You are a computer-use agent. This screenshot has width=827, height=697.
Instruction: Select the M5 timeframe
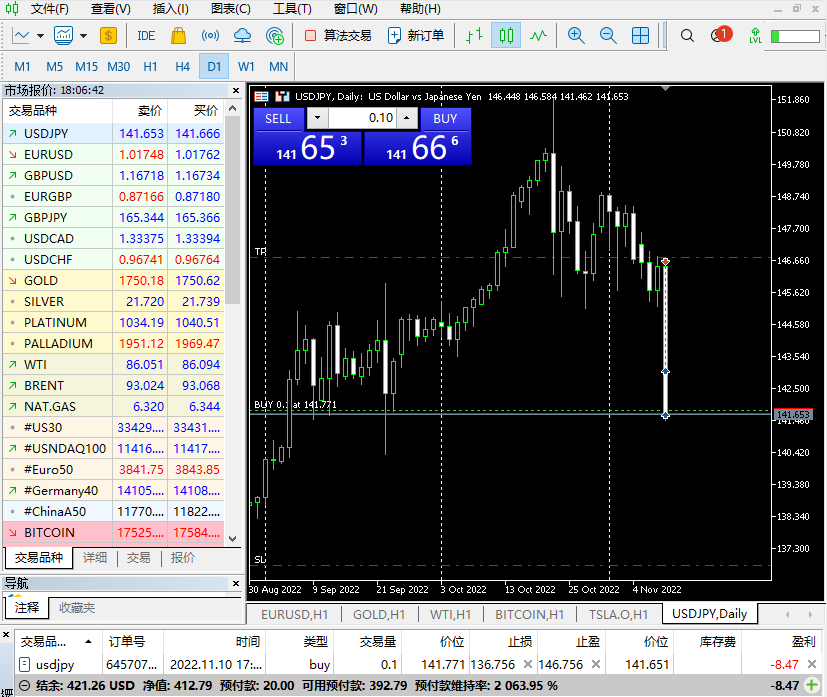[54, 67]
